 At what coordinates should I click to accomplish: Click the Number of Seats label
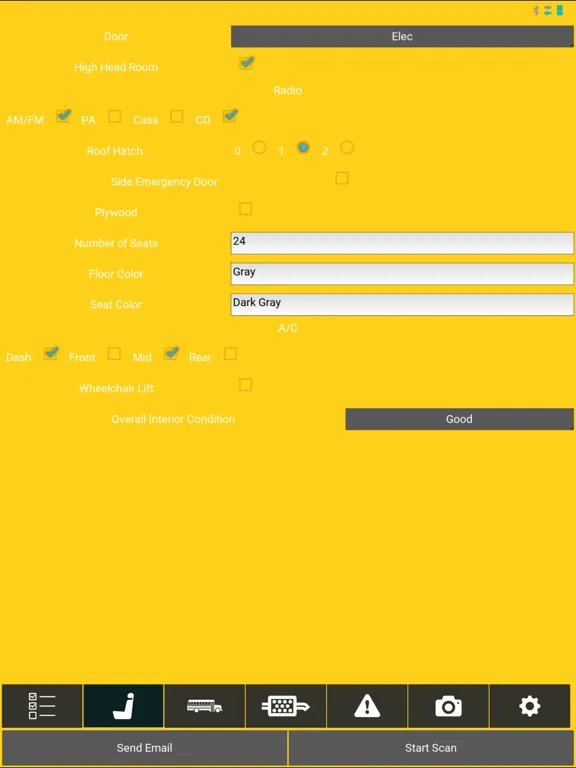pos(116,243)
